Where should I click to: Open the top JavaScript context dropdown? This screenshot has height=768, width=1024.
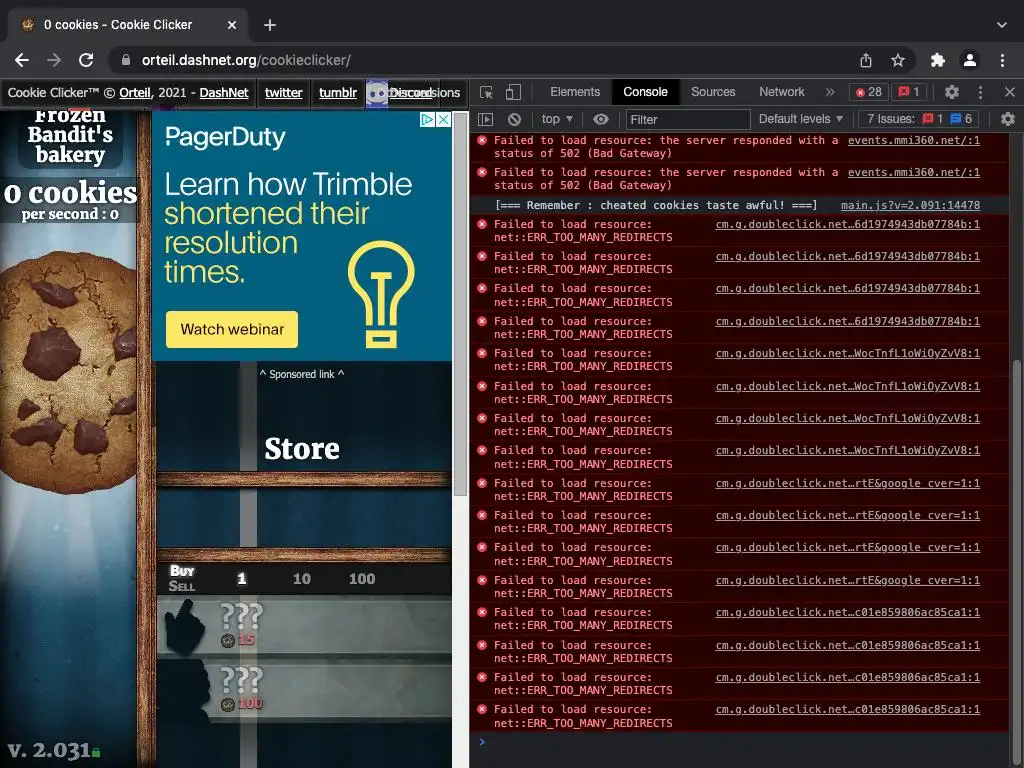pyautogui.click(x=556, y=120)
